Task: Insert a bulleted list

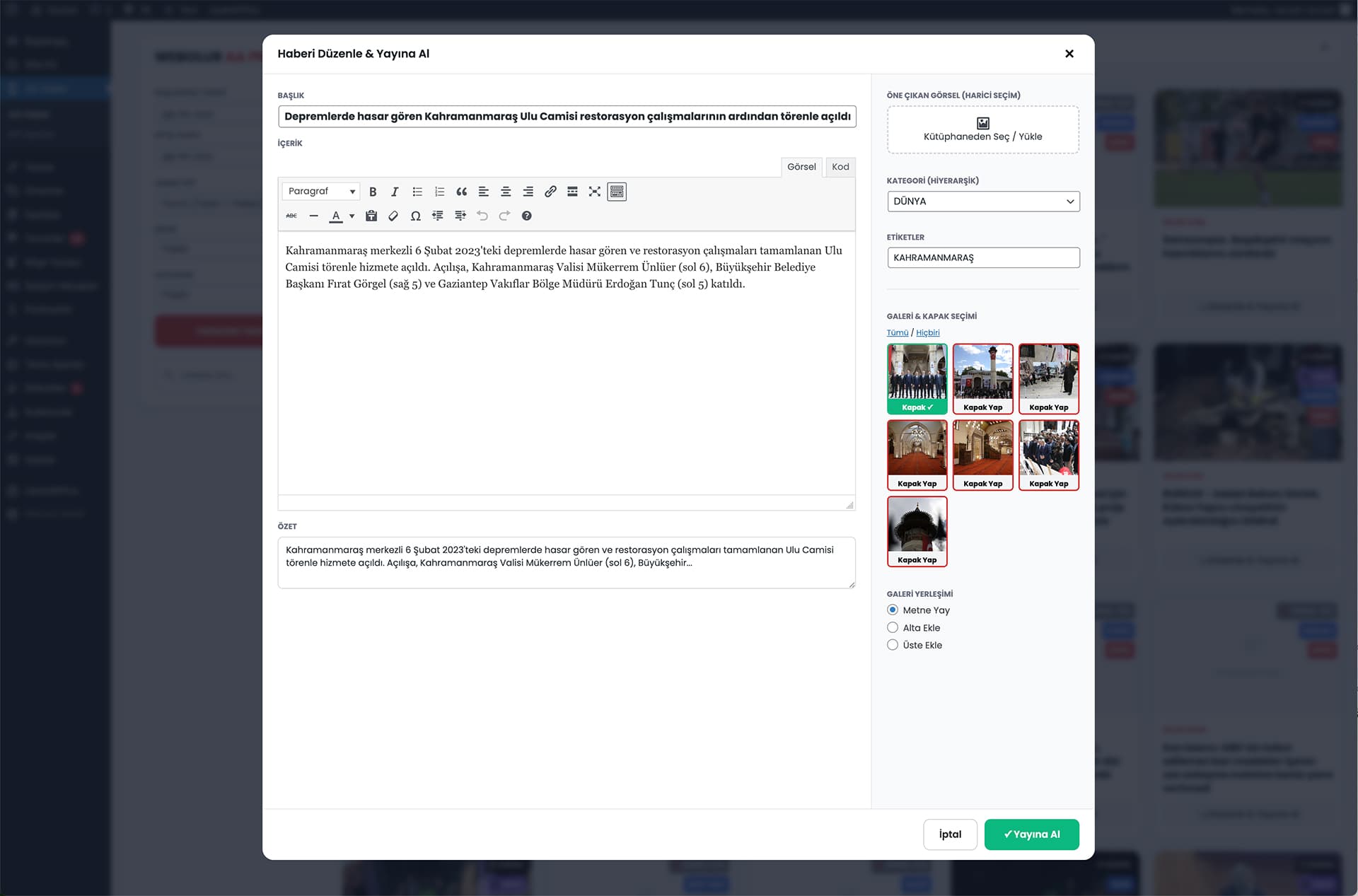Action: 417,192
